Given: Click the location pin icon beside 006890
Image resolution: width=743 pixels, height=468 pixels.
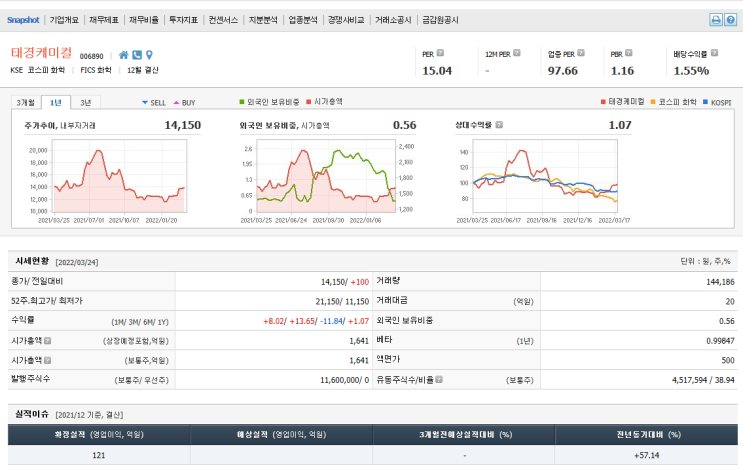Looking at the screenshot, I should tap(149, 55).
